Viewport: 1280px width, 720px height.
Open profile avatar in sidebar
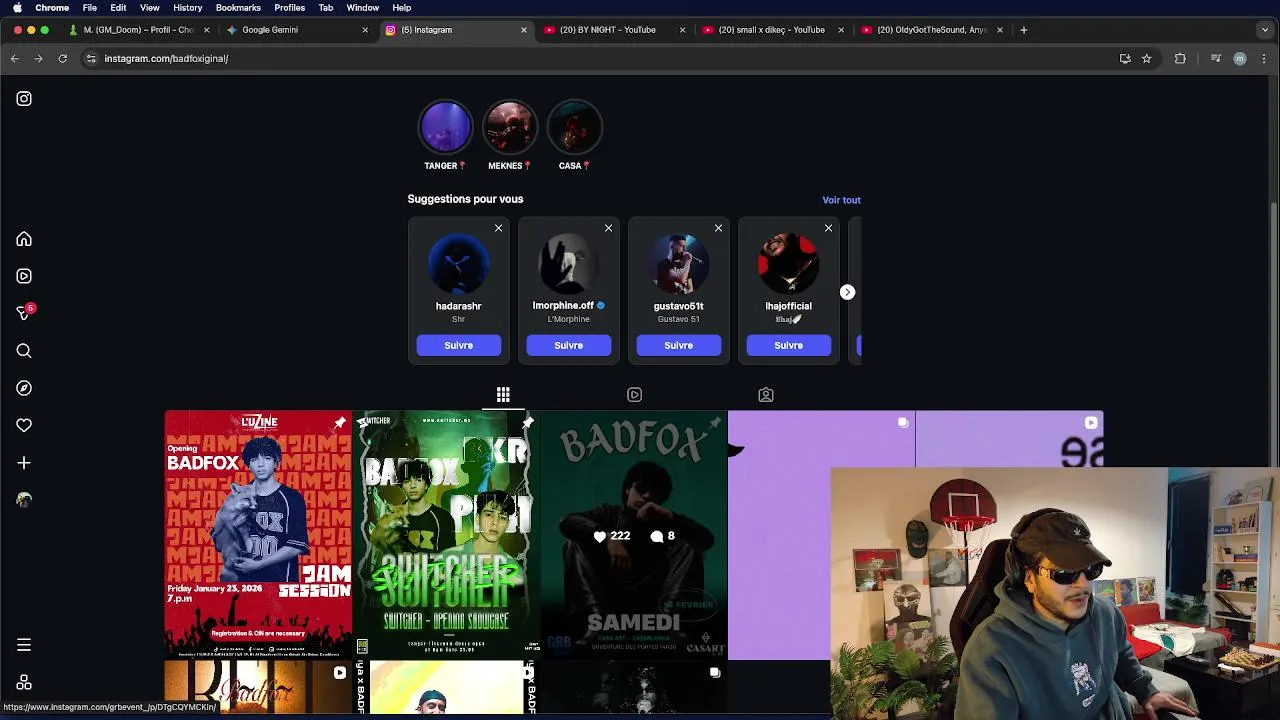tap(24, 500)
